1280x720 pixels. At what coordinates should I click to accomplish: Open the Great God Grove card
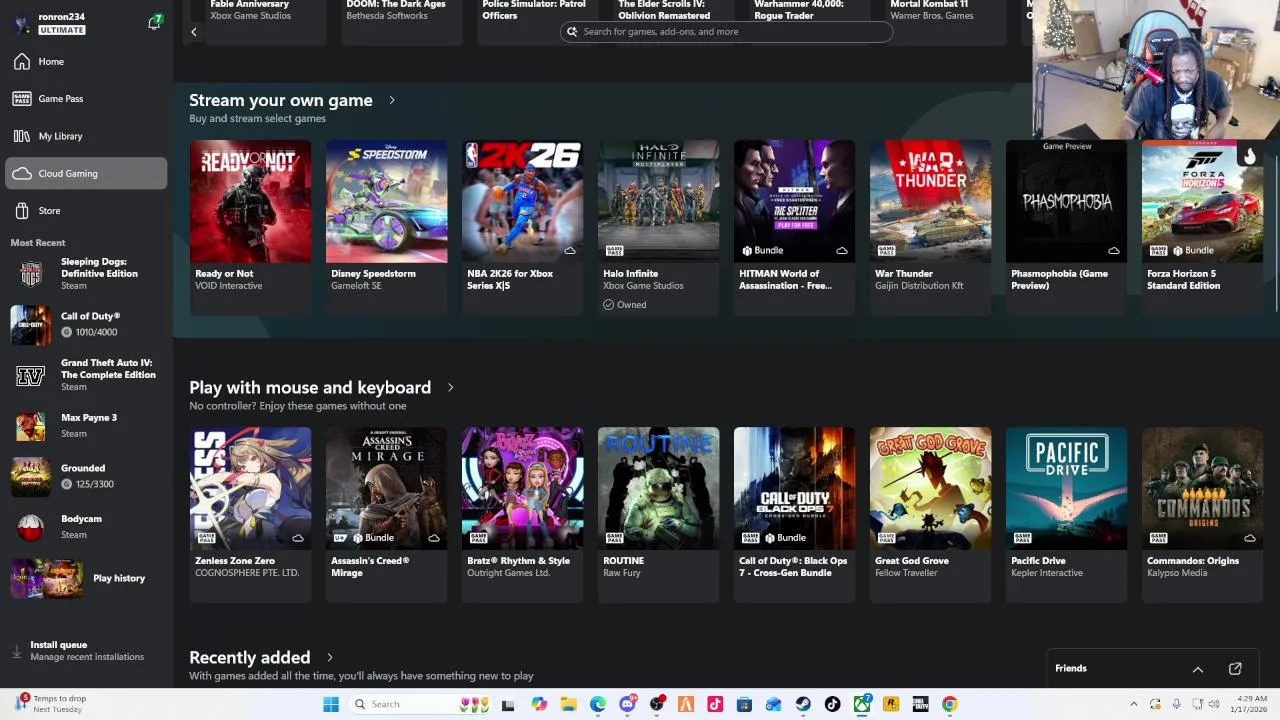pos(930,514)
